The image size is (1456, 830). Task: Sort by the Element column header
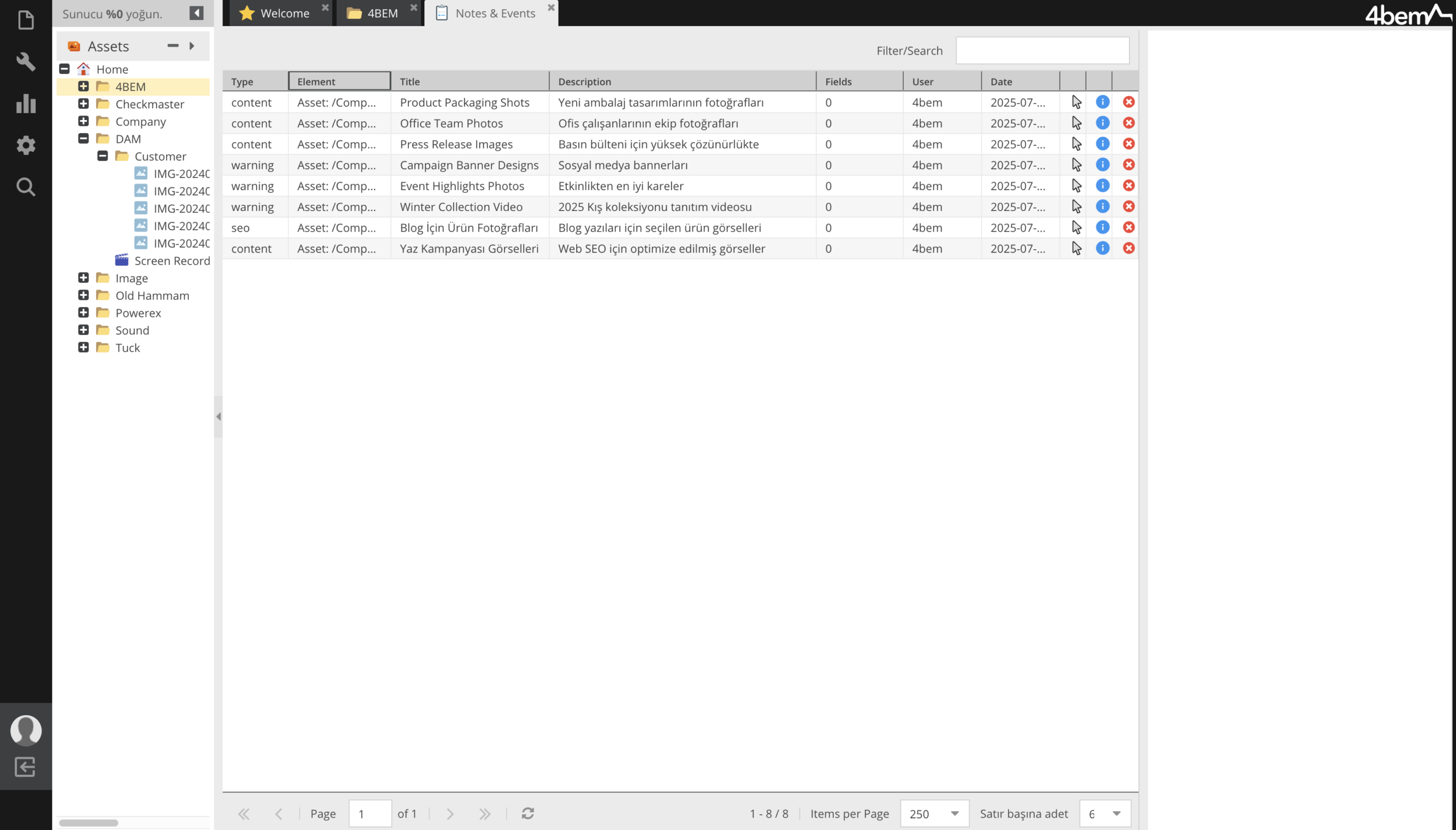339,81
